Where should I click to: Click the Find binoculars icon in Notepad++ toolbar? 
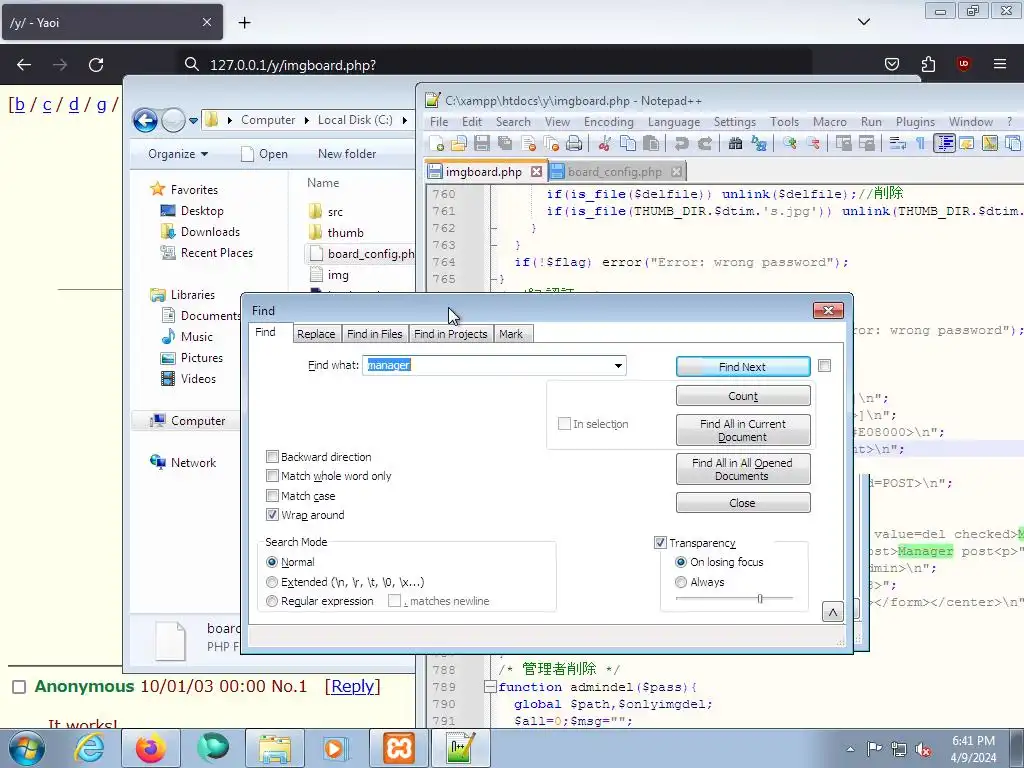735,143
